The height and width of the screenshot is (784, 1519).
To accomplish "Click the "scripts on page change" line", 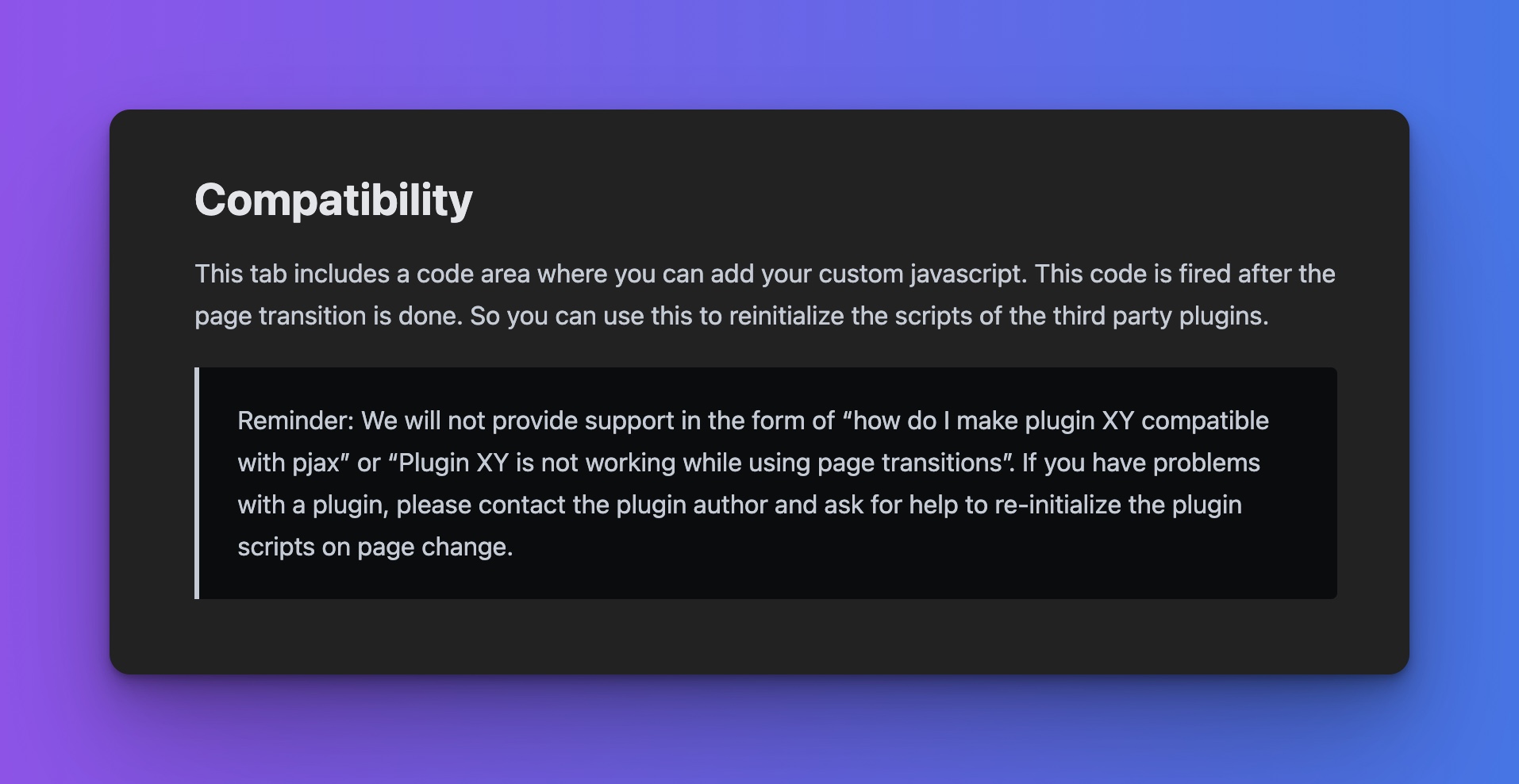I will click(375, 547).
